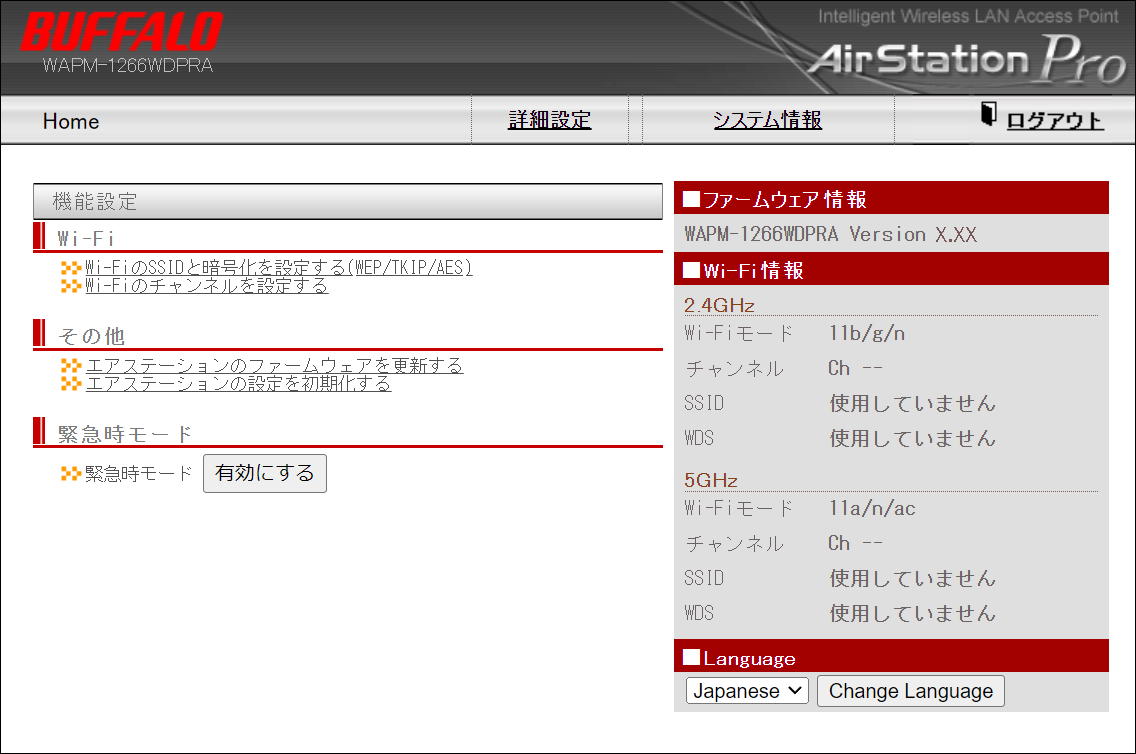Click bullet icon beside 緊急時モード label
The height and width of the screenshot is (754, 1136).
point(71,474)
